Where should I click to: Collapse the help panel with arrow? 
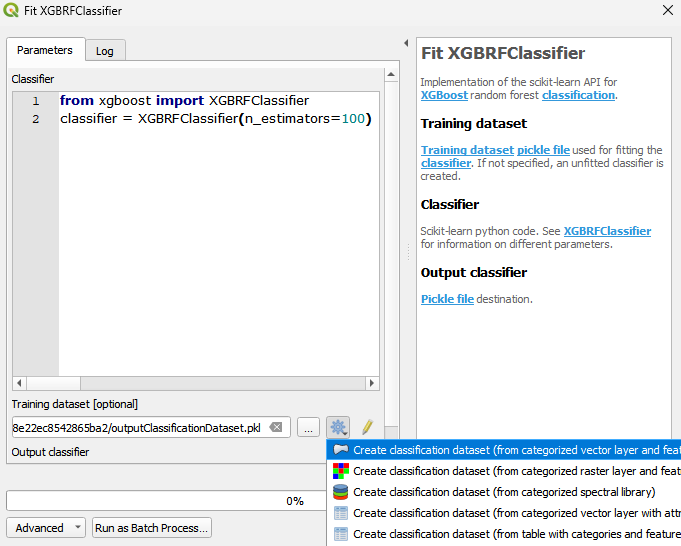point(406,43)
